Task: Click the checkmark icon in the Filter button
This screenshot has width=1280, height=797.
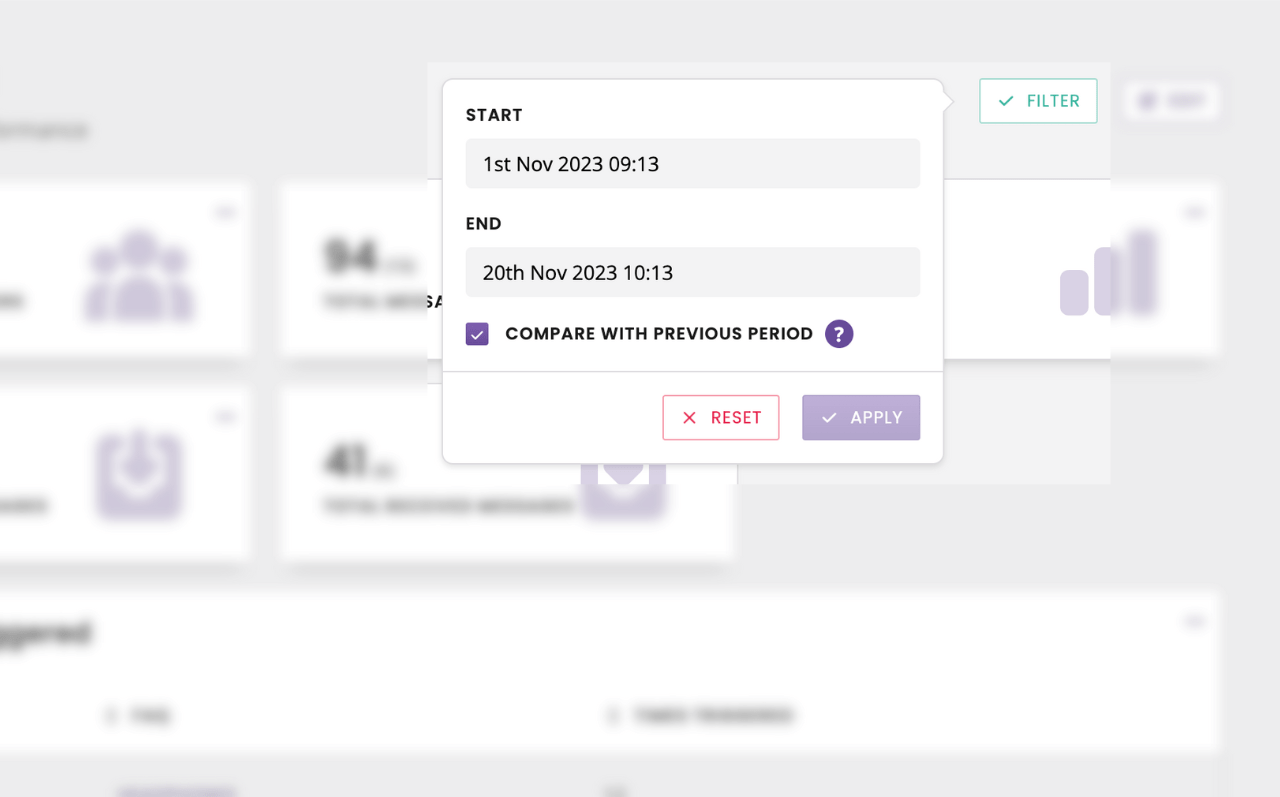Action: click(1007, 101)
